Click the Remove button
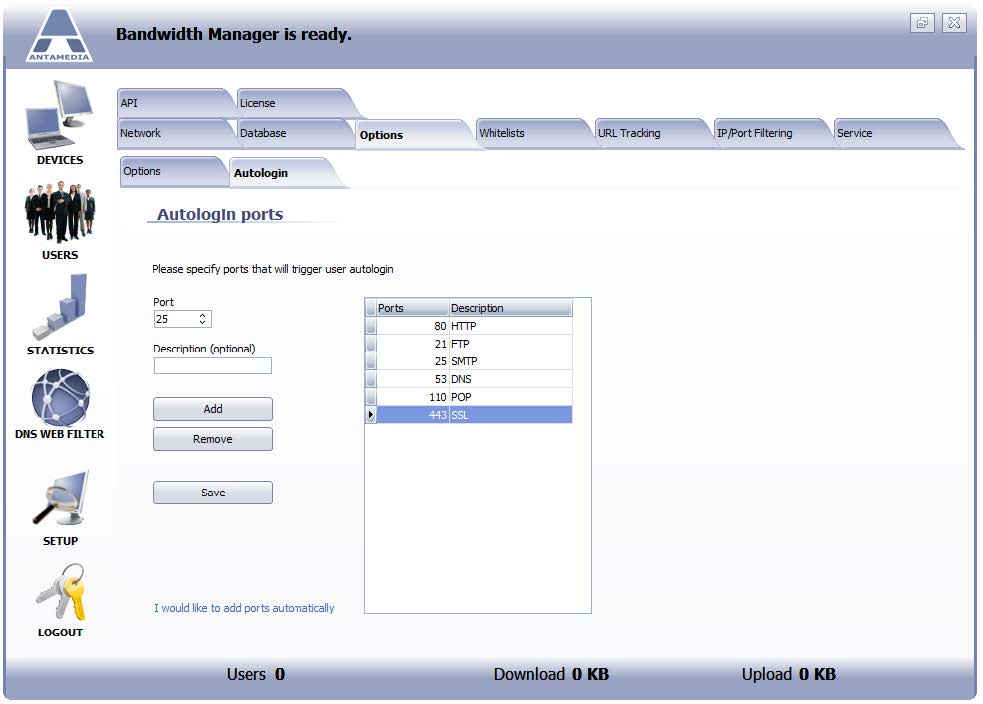 pos(213,439)
